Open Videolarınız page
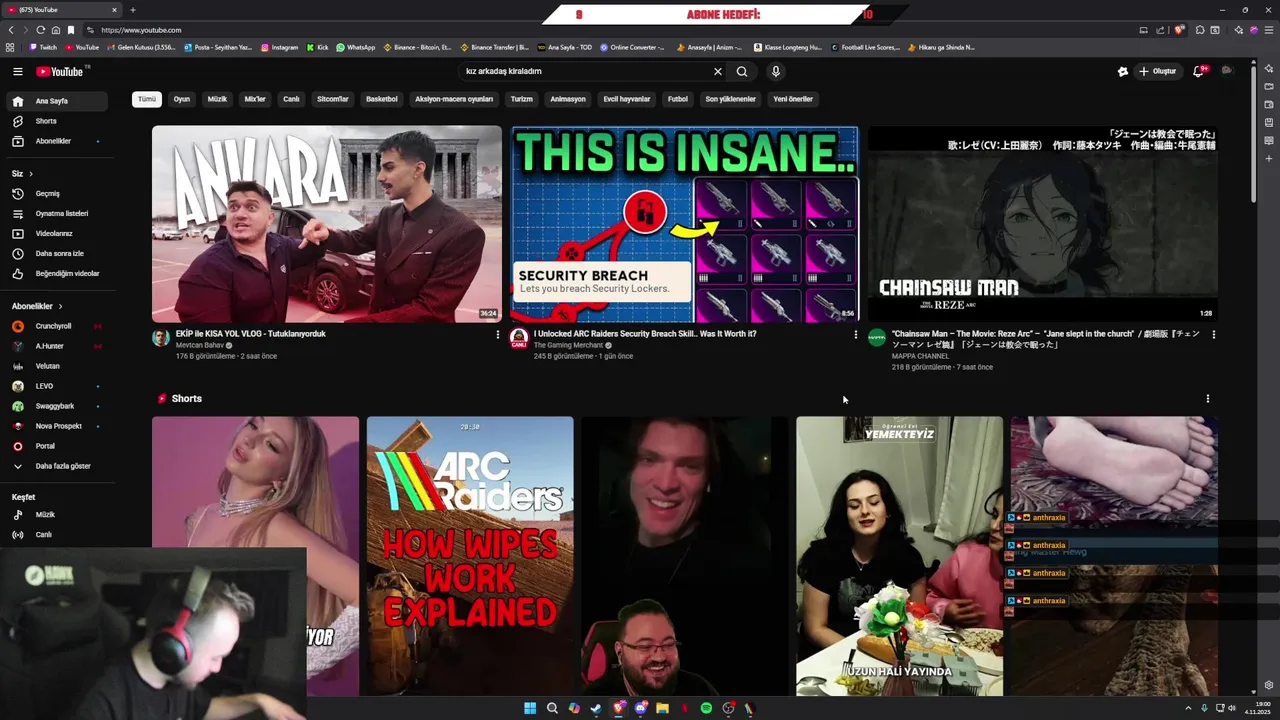This screenshot has height=720, width=1280. click(x=56, y=233)
